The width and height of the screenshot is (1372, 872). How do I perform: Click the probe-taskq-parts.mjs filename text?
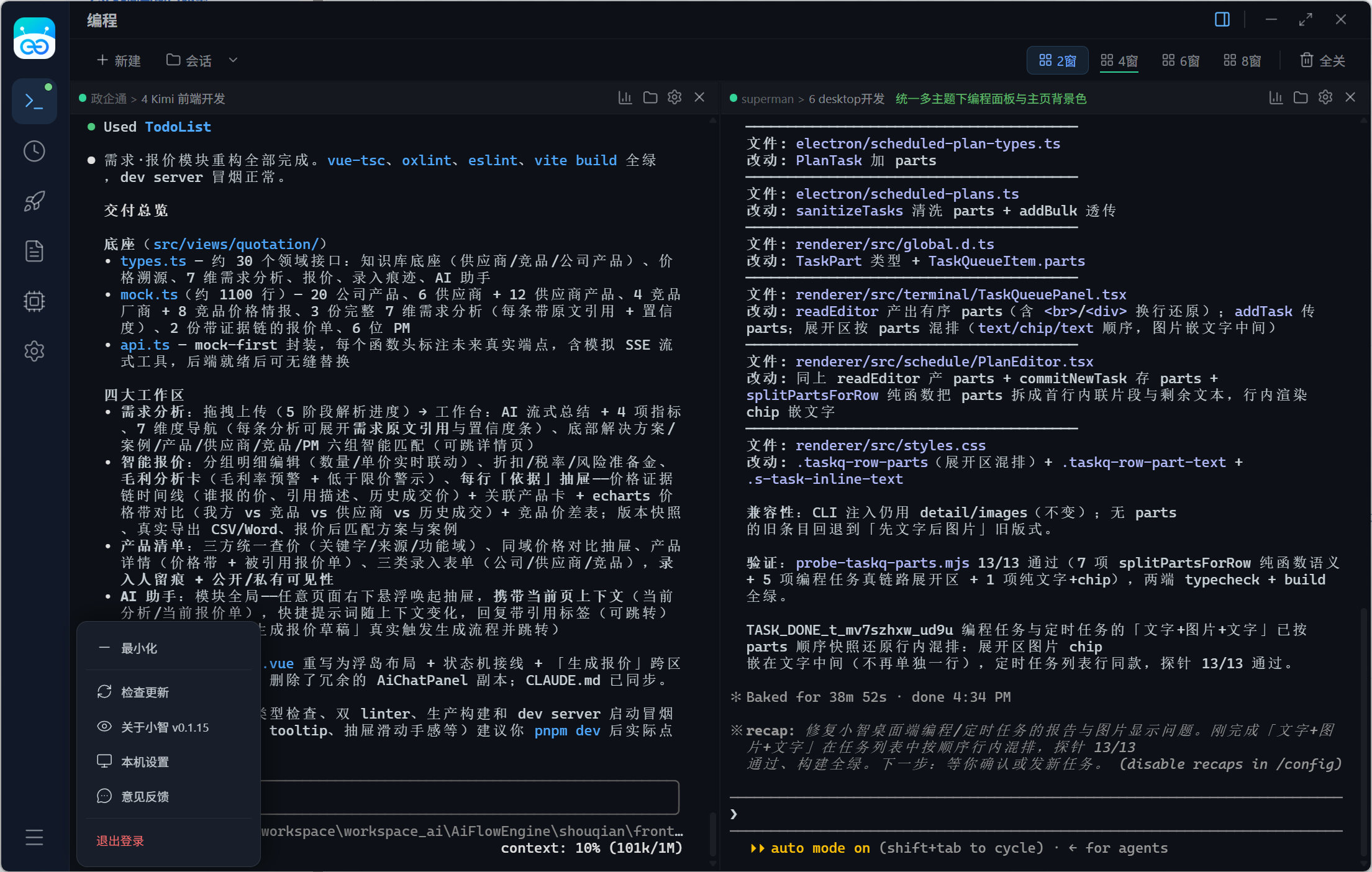tap(883, 563)
